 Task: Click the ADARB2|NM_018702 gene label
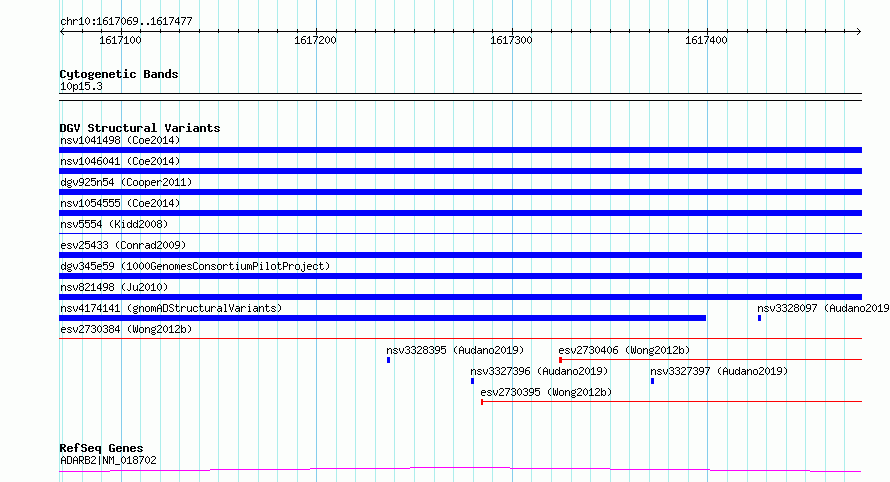coord(108,460)
